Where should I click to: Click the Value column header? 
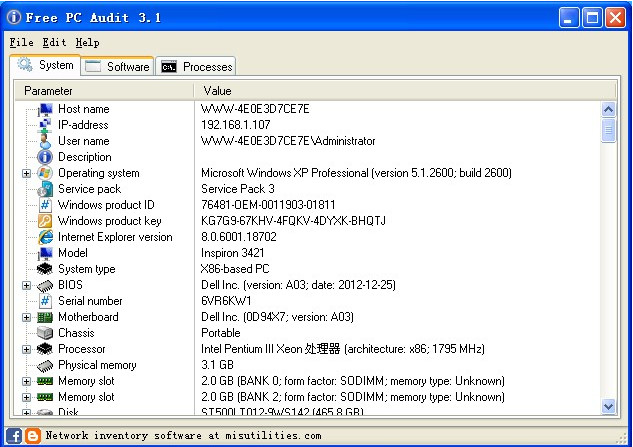coord(405,91)
